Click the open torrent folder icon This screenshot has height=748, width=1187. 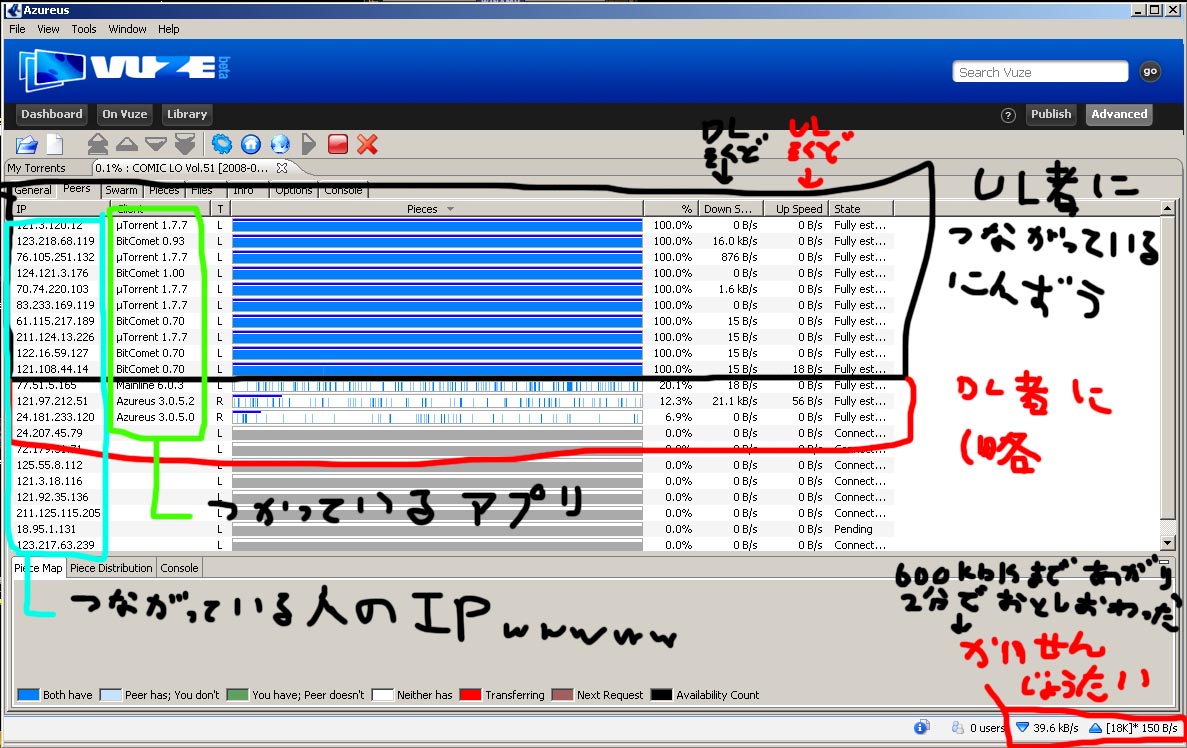pyautogui.click(x=26, y=144)
